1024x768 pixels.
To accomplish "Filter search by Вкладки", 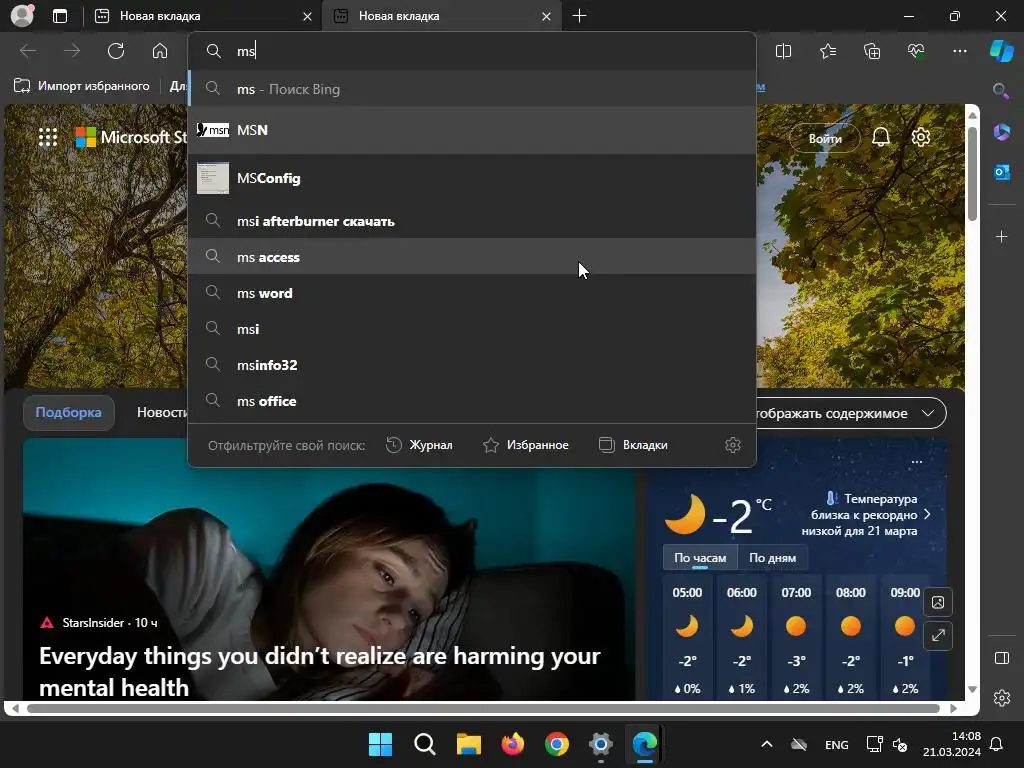I will click(633, 445).
